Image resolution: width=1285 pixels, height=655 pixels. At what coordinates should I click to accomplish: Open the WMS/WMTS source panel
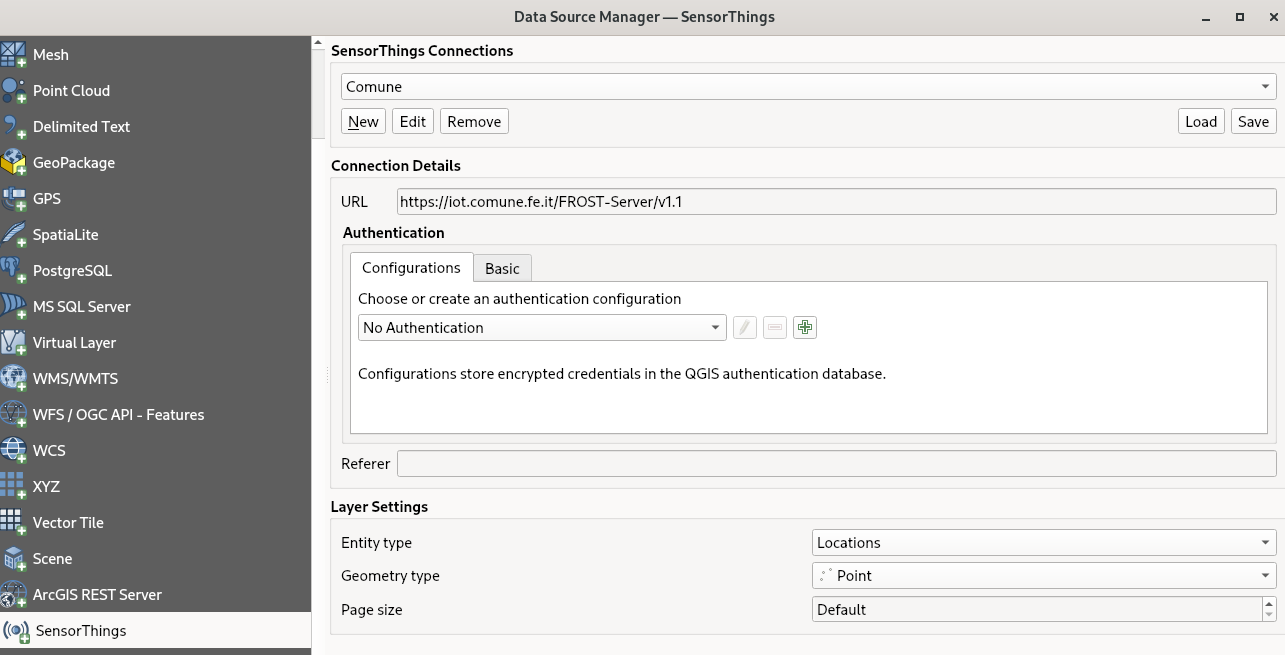[75, 379]
